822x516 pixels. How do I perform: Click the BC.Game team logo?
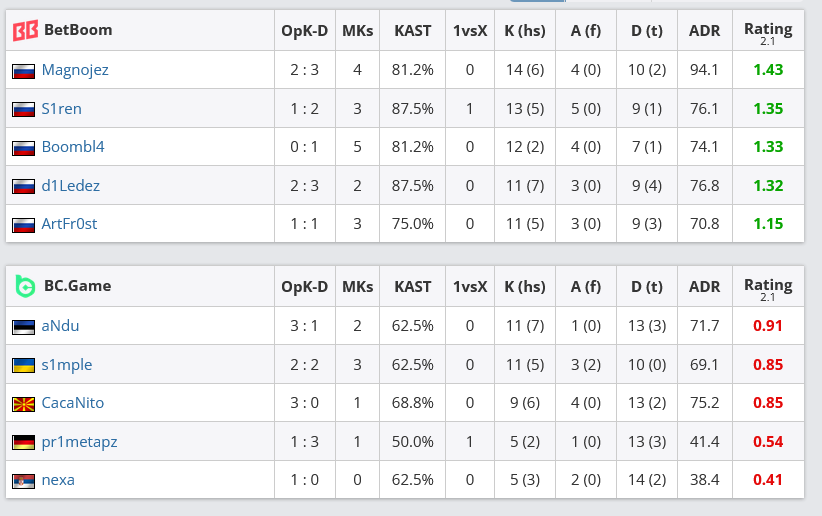[25, 286]
